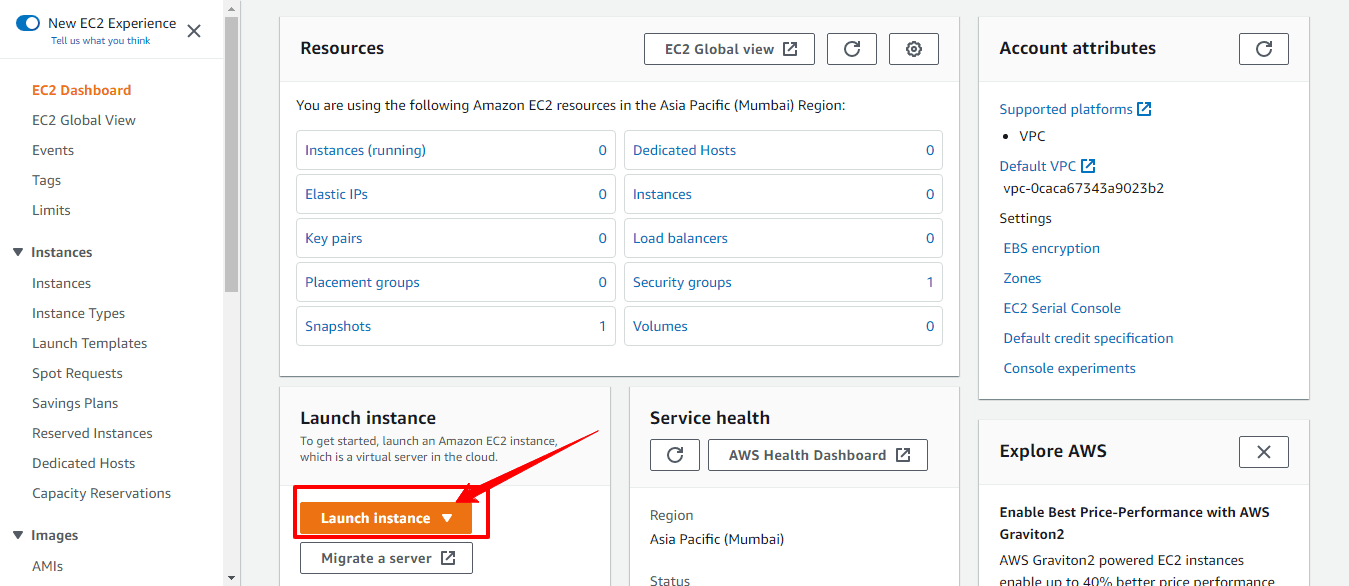
Task: Open Resources settings gear
Action: [x=913, y=49]
